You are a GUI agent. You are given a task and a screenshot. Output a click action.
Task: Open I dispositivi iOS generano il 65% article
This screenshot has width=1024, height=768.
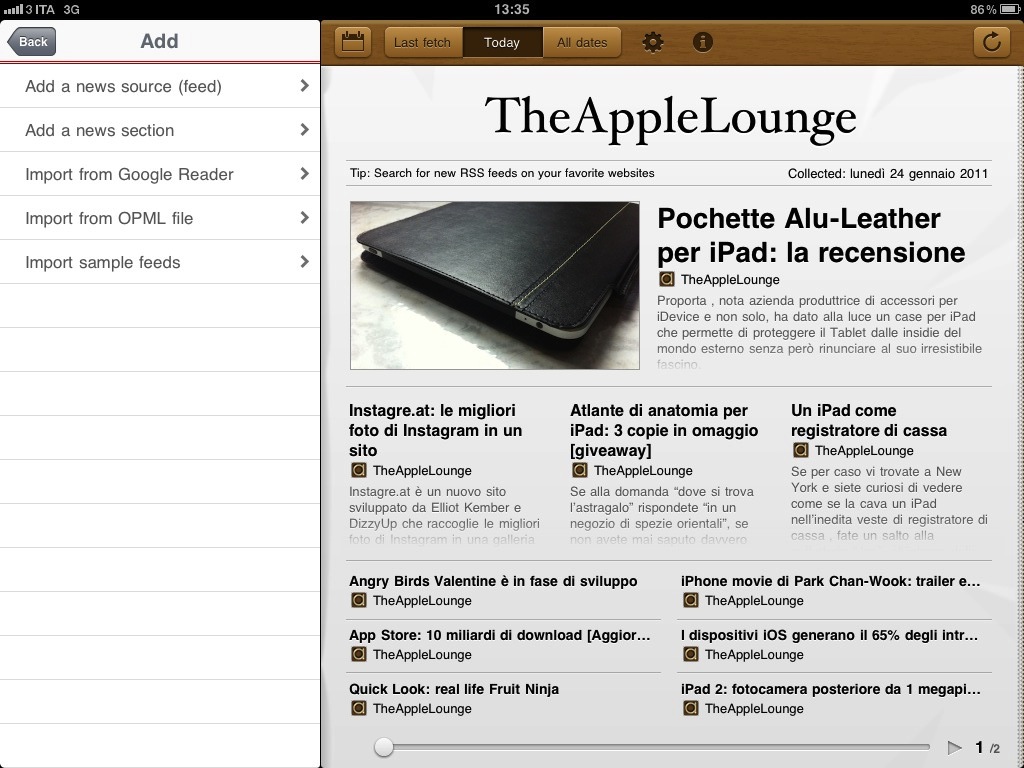click(829, 635)
